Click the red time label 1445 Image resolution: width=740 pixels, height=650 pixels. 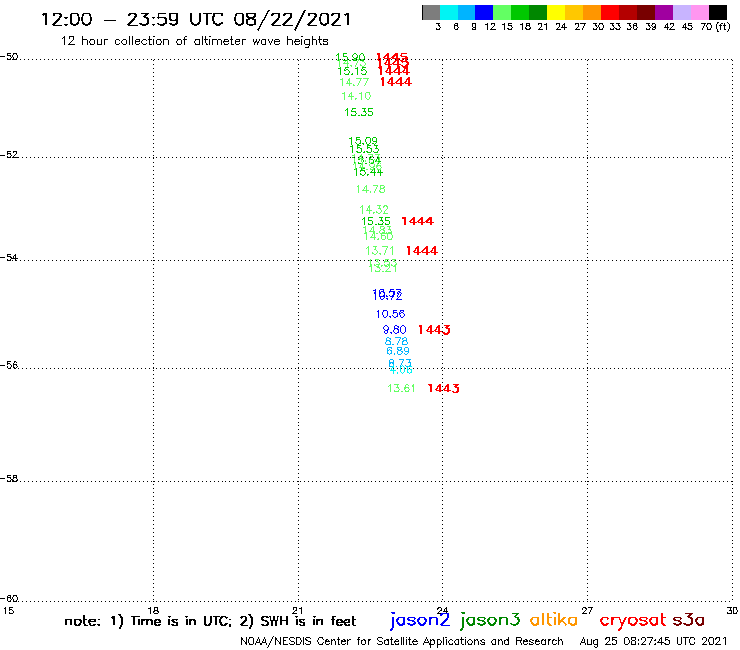[x=392, y=57]
